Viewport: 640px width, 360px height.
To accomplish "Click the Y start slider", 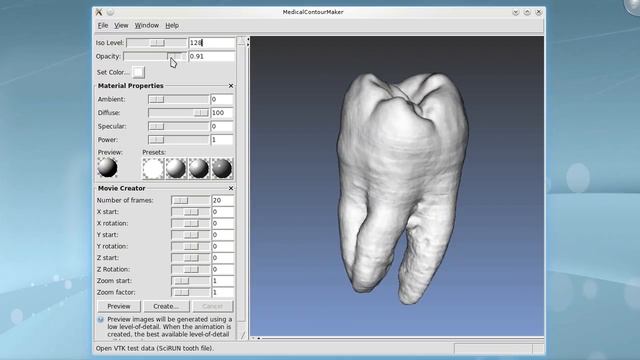I will click(190, 235).
